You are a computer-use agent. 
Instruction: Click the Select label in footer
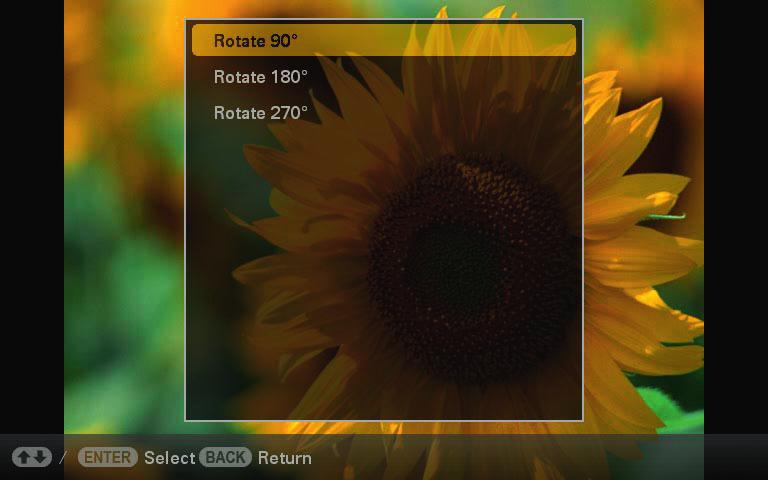pyautogui.click(x=169, y=458)
